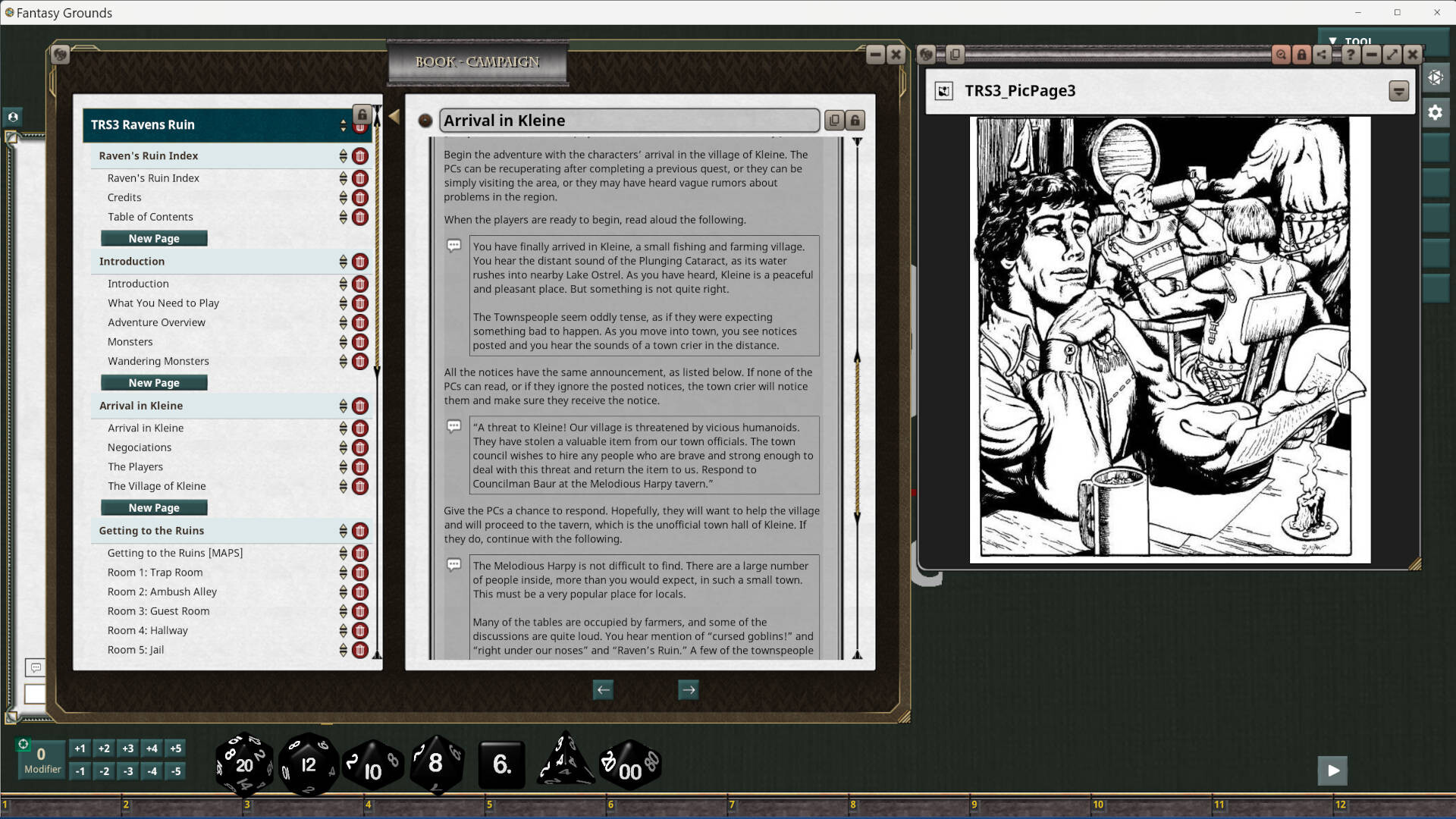Open help via the question mark icon
The image size is (1456, 819).
[x=1351, y=55]
